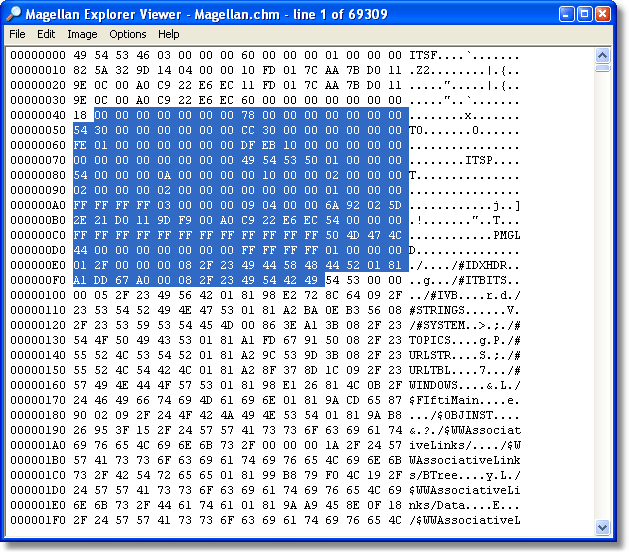Click the vertical scrollbar thumb

pyautogui.click(x=602, y=68)
